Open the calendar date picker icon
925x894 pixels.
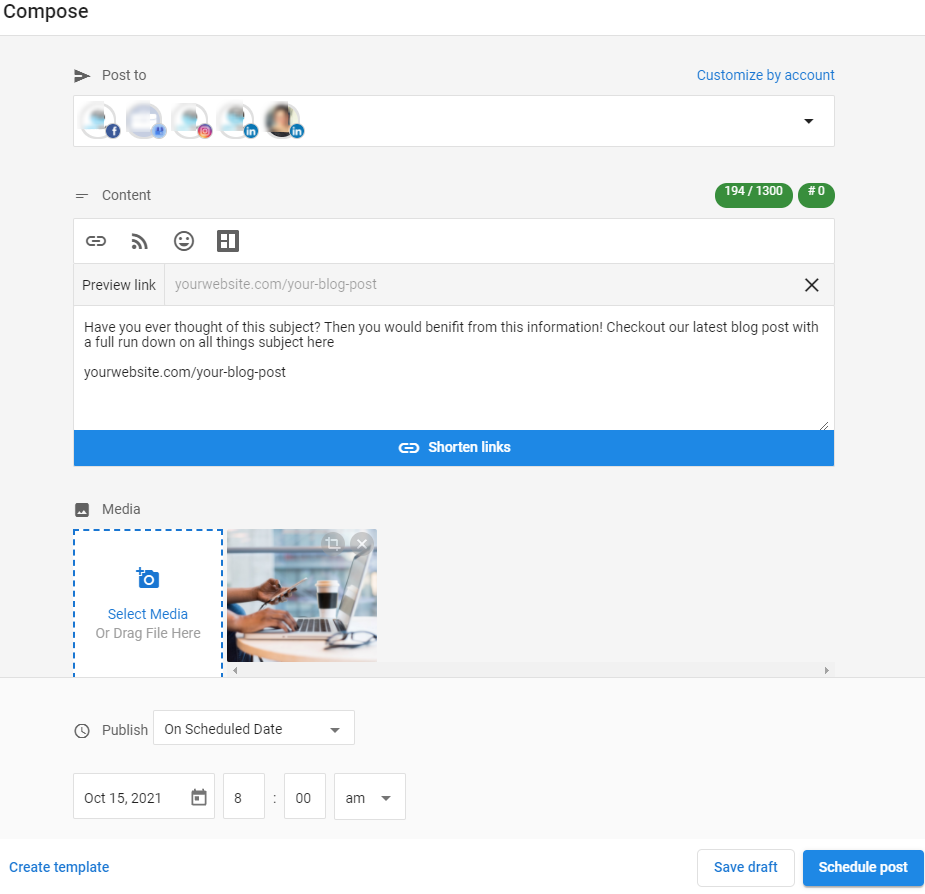[199, 797]
